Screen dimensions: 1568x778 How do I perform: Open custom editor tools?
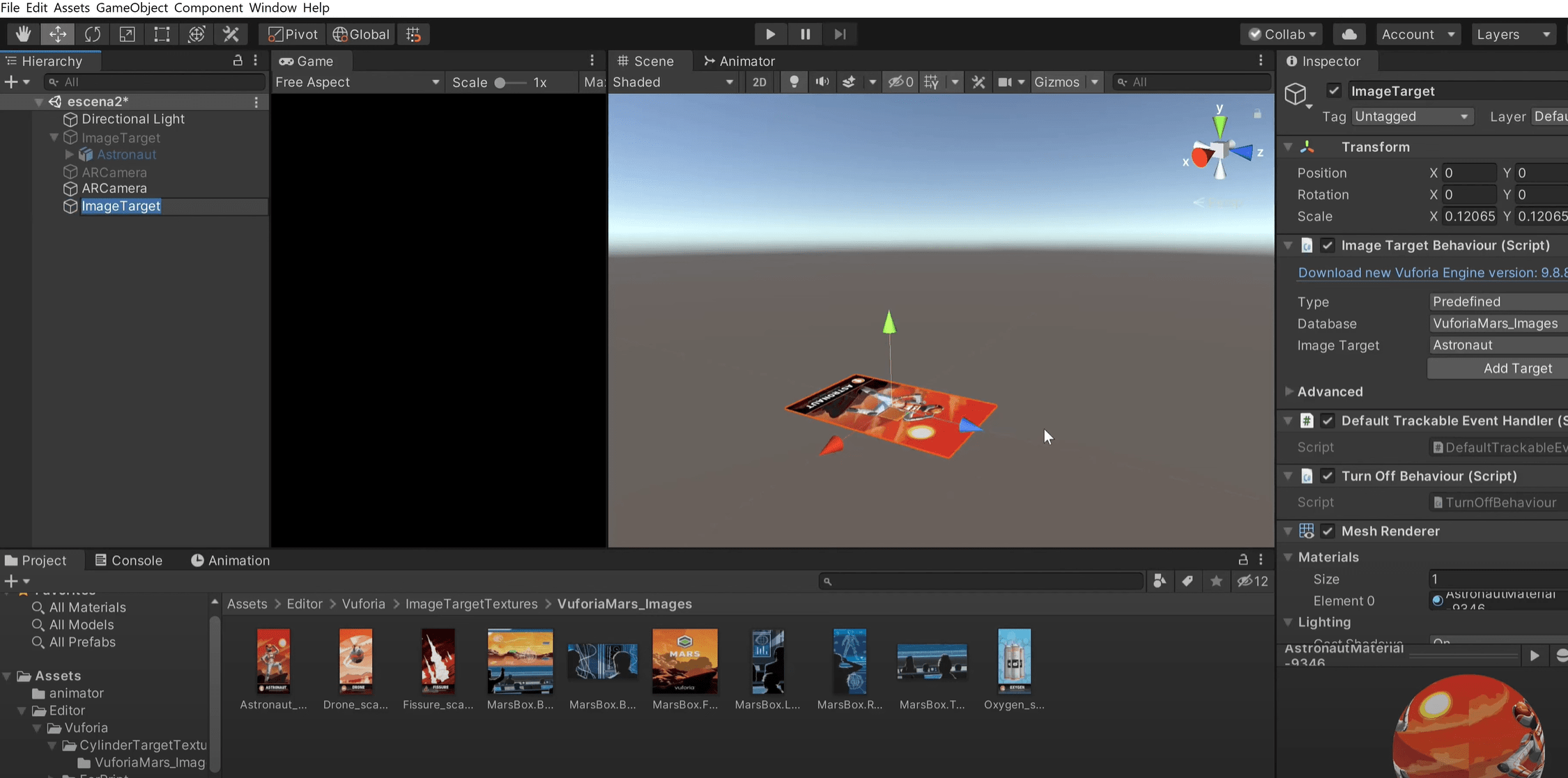point(231,34)
